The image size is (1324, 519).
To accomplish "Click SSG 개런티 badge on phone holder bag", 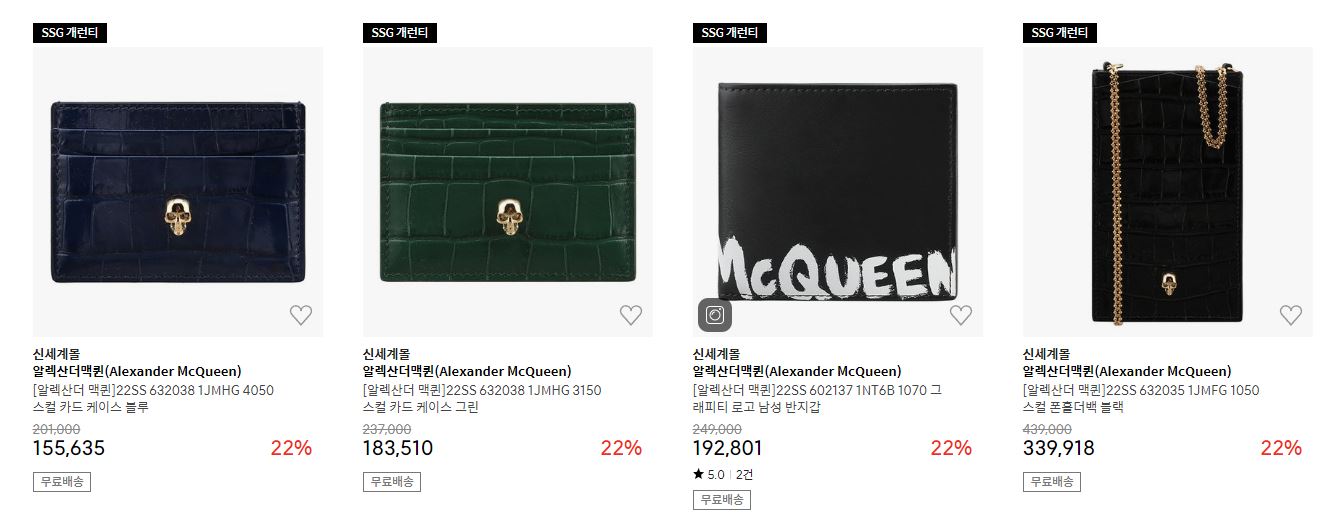I will pos(1060,33).
